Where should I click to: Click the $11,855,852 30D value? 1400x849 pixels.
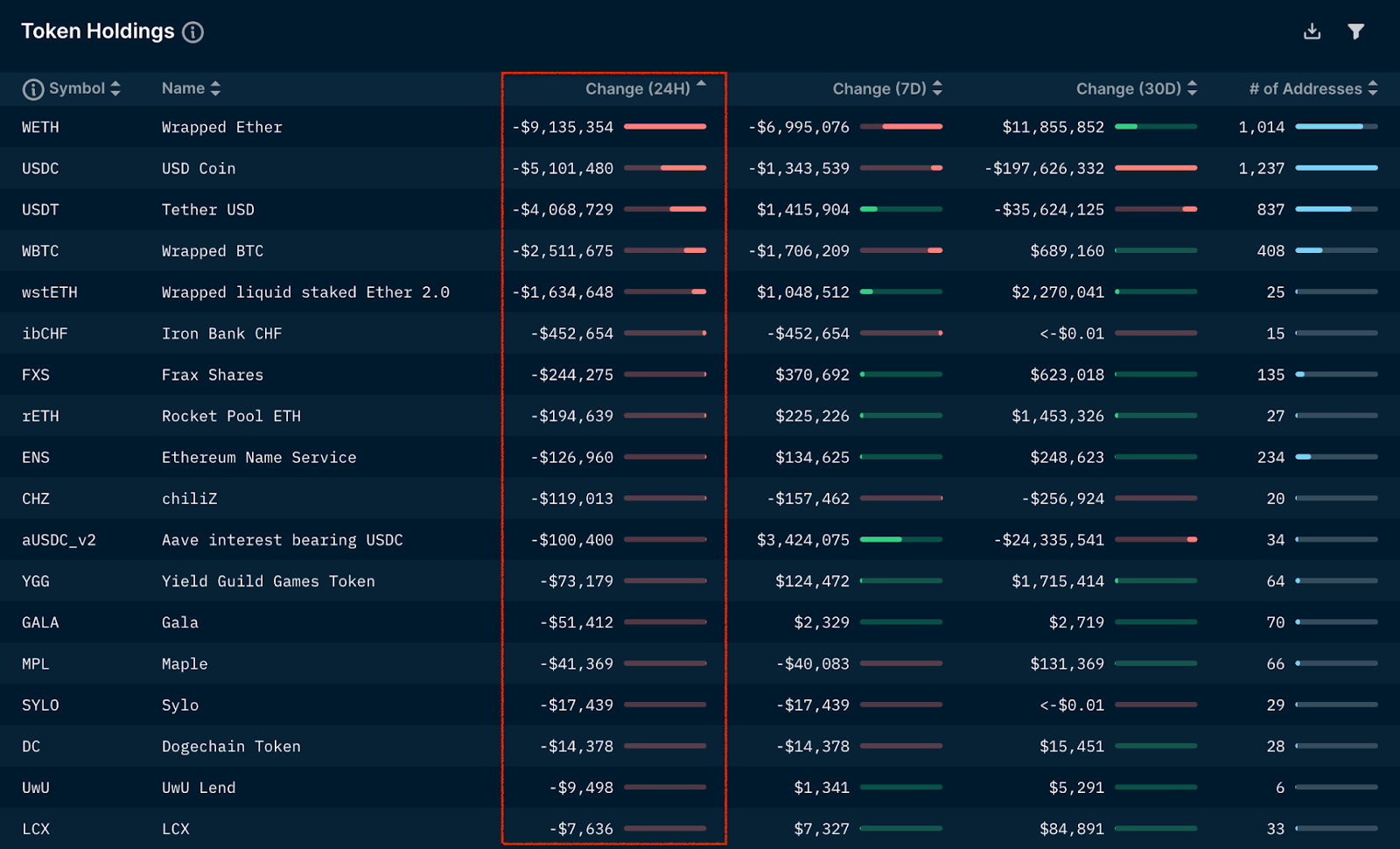[1053, 128]
